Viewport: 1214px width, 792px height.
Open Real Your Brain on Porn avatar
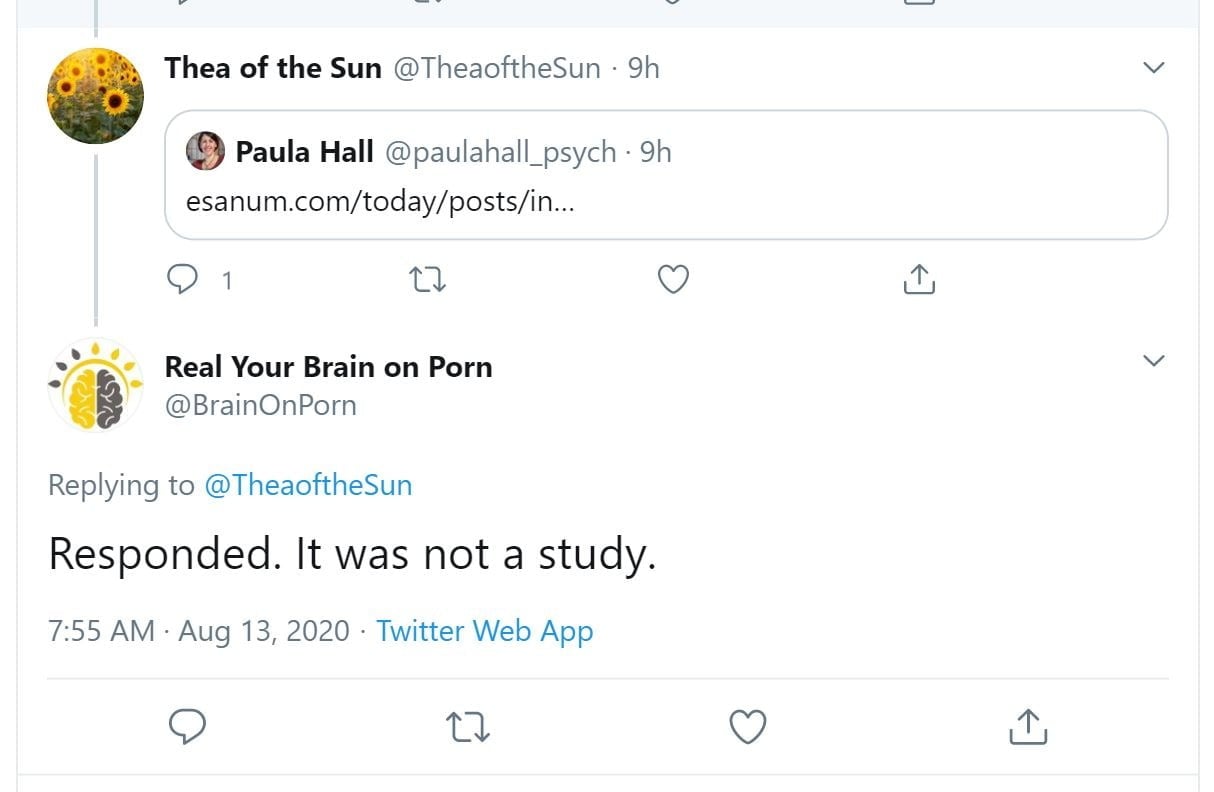click(96, 385)
